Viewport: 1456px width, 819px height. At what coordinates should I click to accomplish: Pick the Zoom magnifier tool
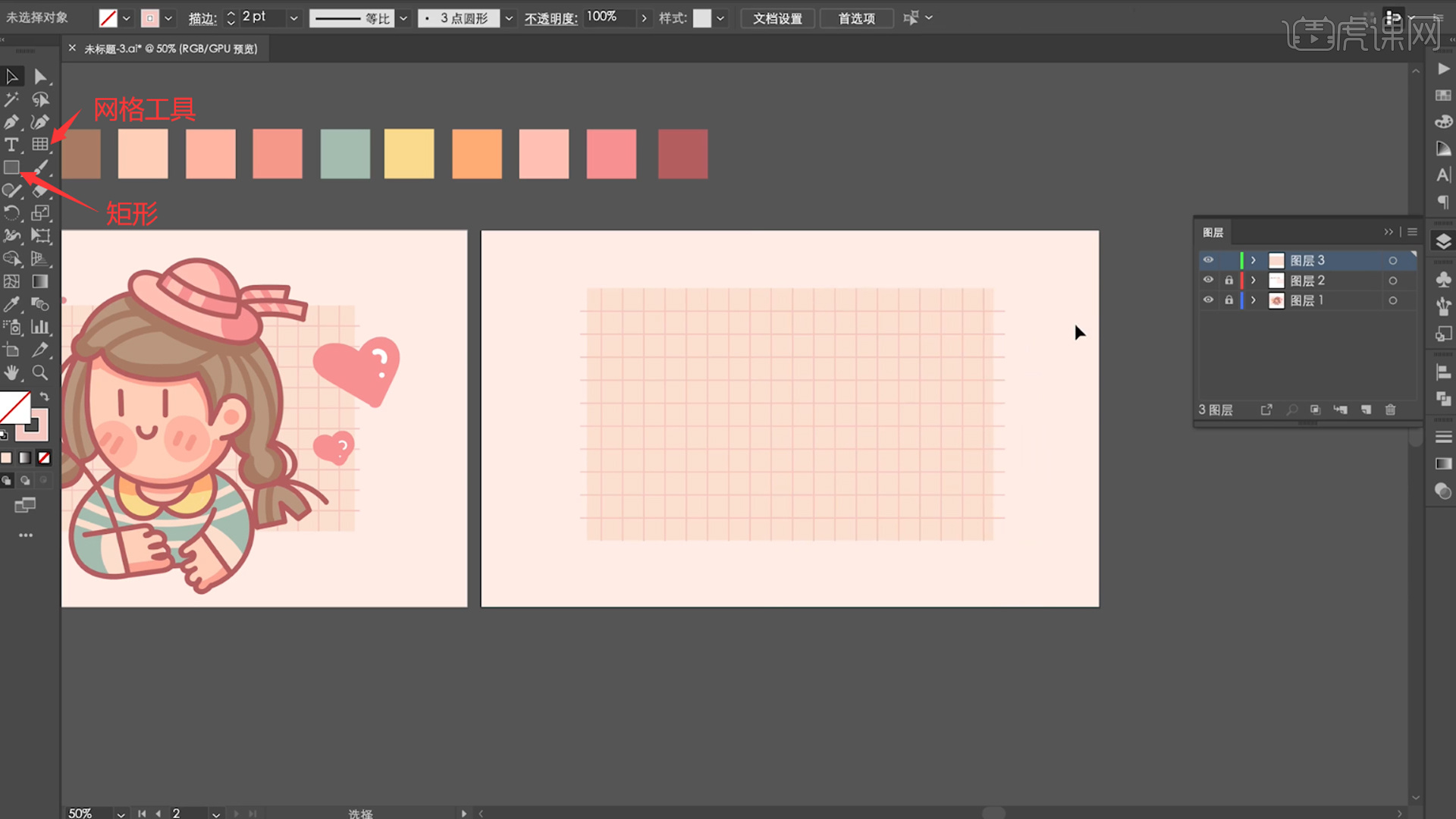(40, 372)
